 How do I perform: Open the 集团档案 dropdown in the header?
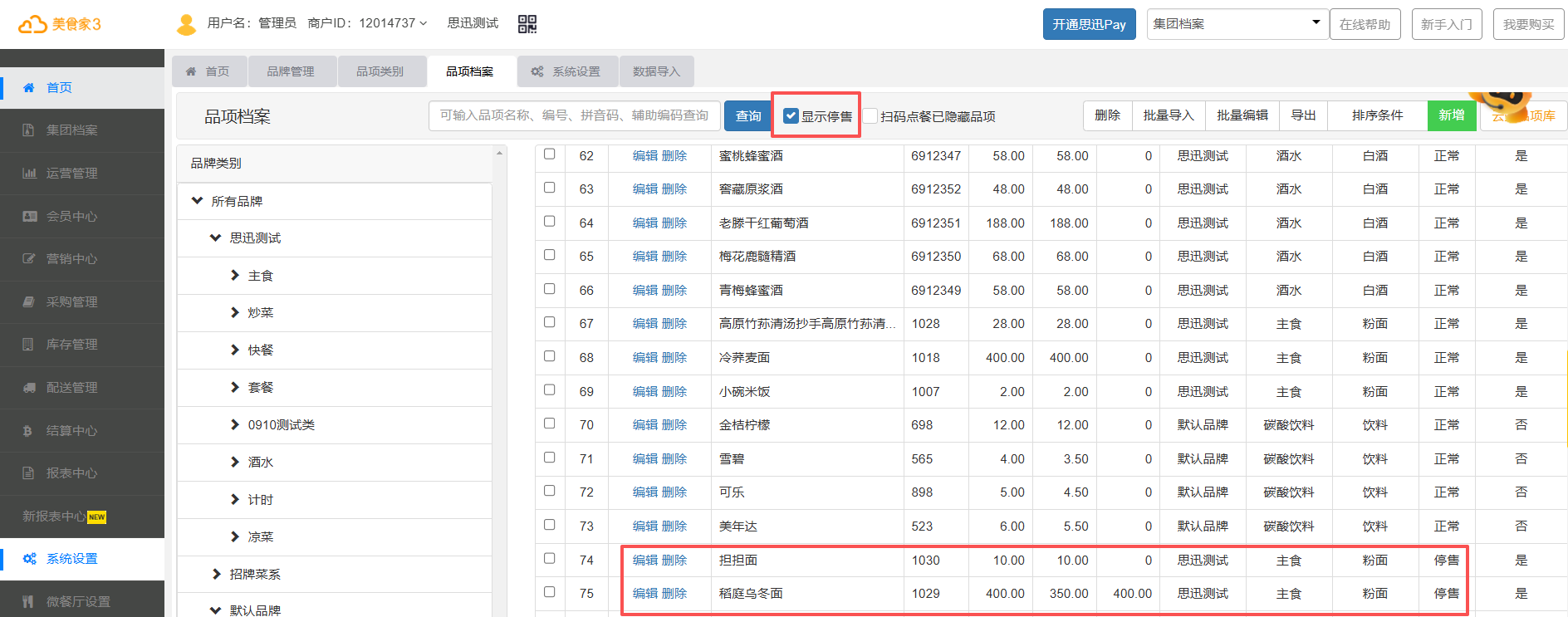click(x=1235, y=24)
